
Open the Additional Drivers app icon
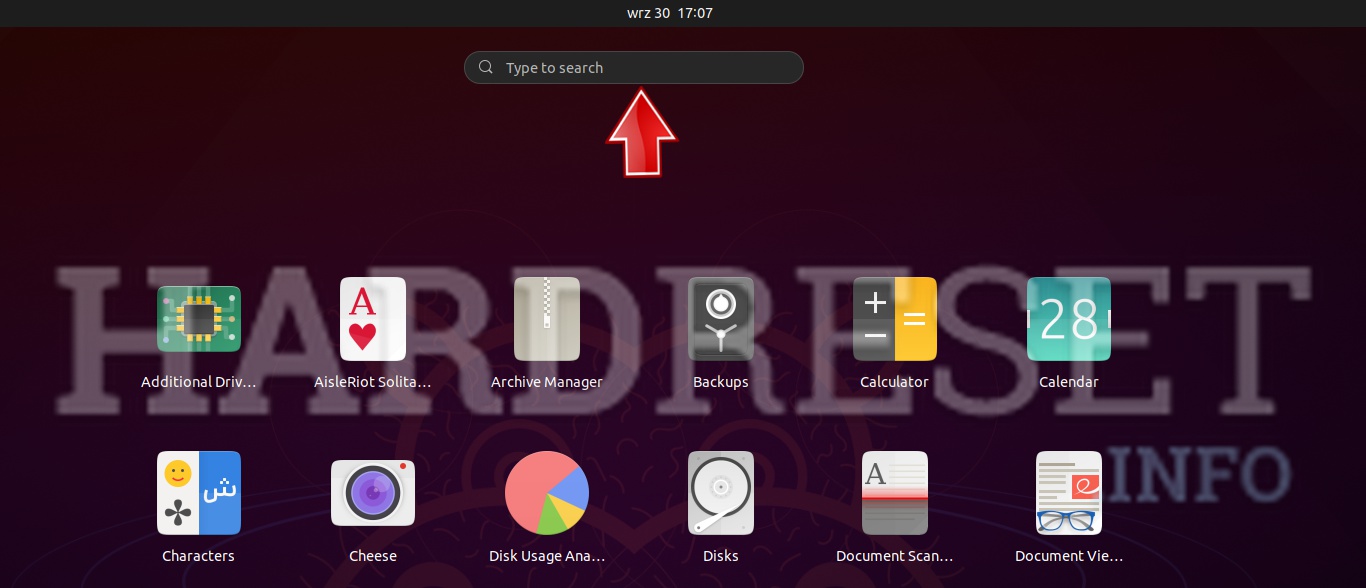[199, 319]
